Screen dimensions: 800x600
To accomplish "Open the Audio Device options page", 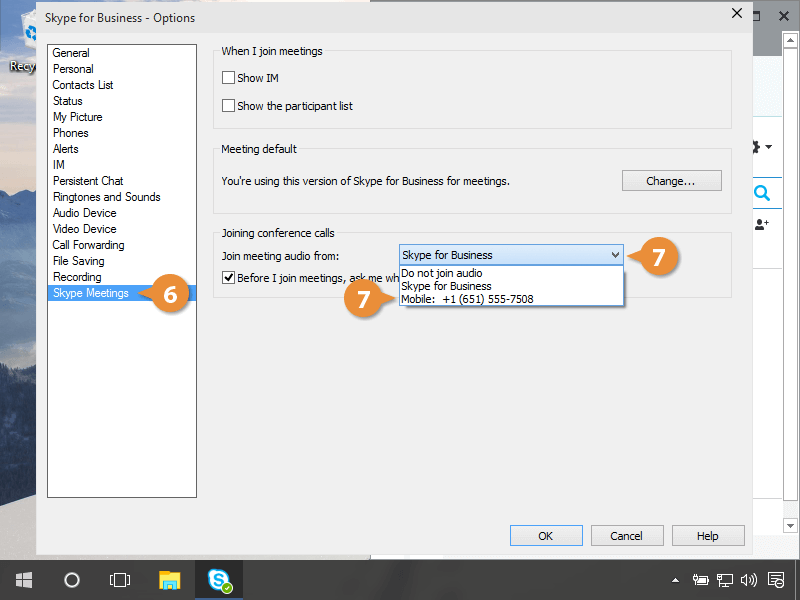I will (x=84, y=213).
